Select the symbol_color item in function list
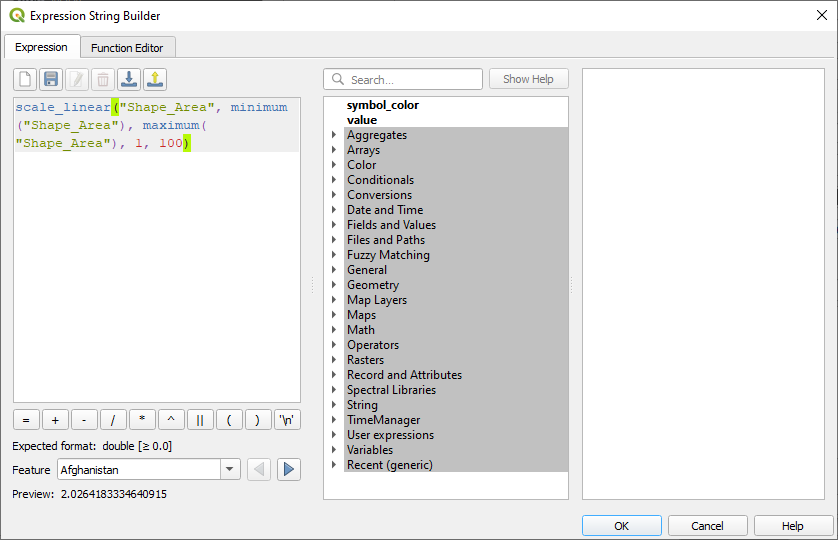 pos(383,105)
